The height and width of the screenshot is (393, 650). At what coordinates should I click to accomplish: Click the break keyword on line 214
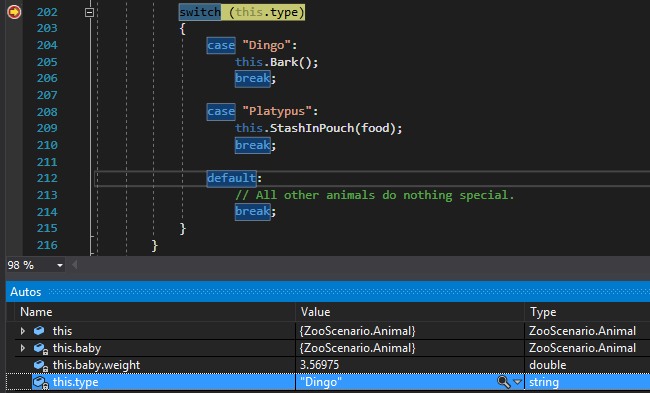pos(252,211)
